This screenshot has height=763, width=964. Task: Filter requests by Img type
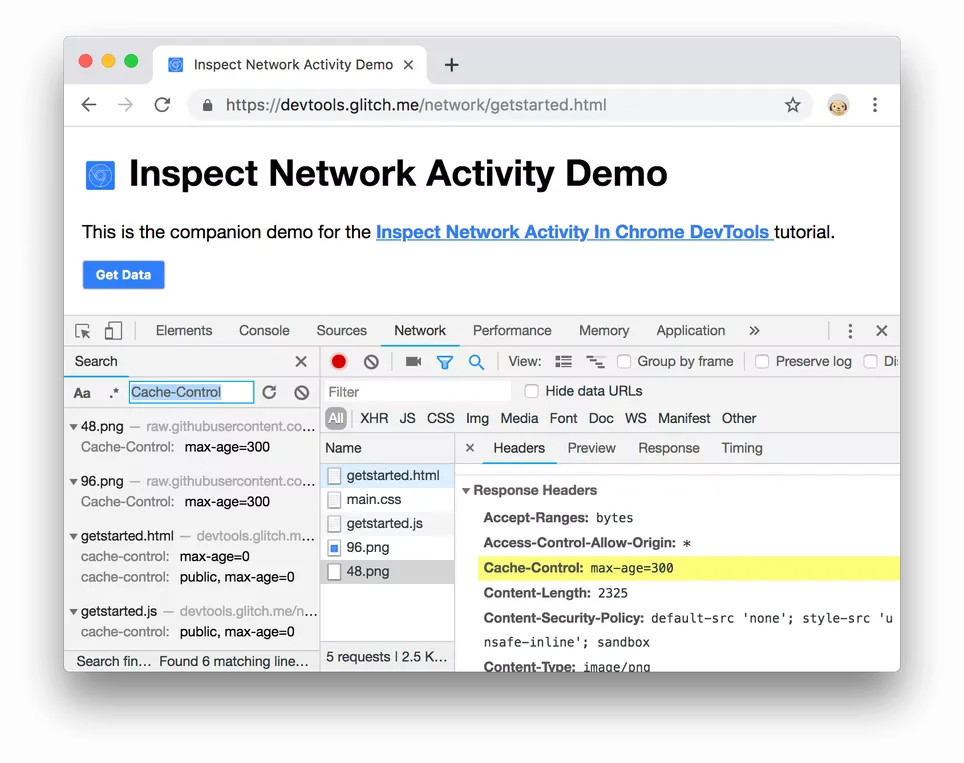477,419
